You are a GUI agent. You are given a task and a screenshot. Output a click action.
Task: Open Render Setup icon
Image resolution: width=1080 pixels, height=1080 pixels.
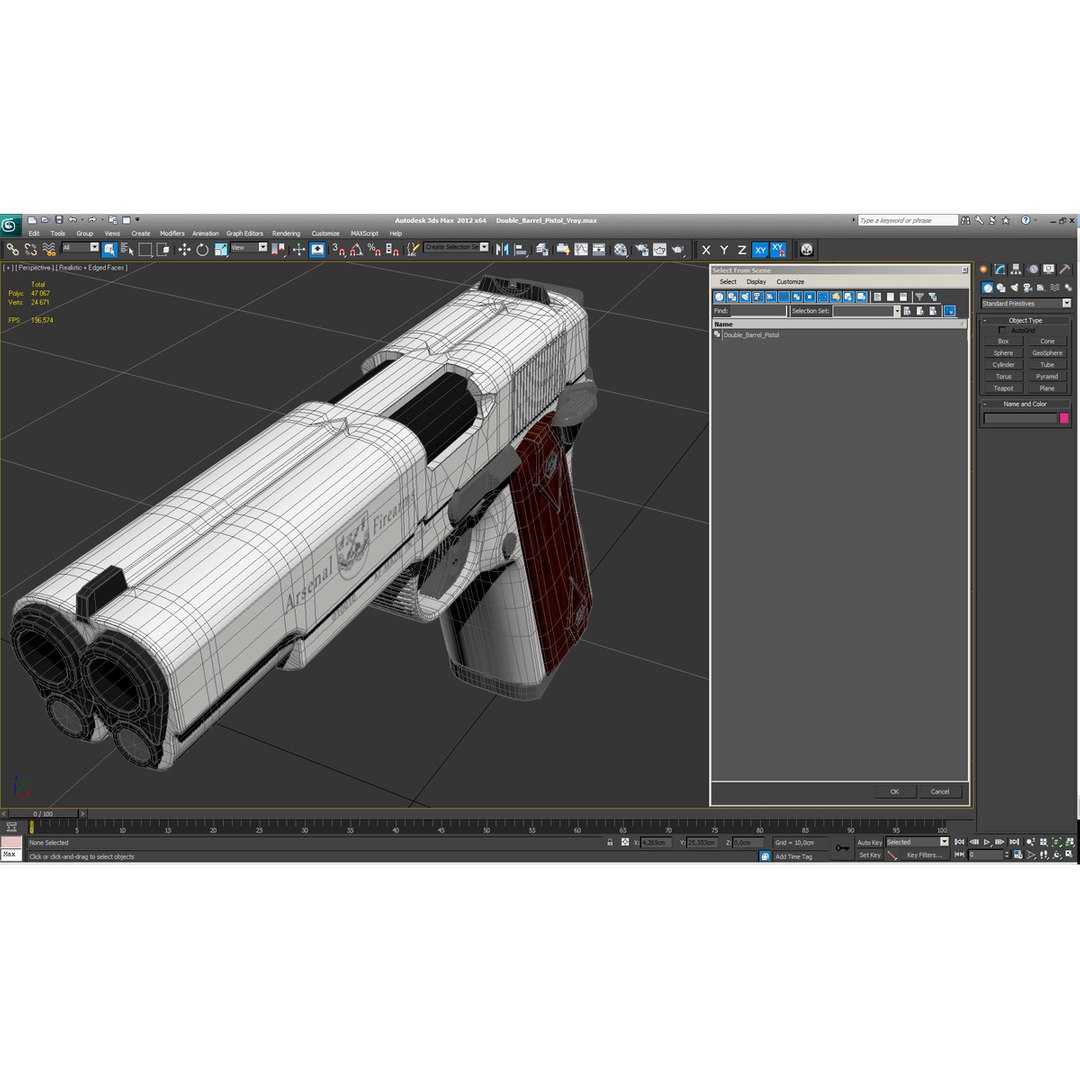coord(642,249)
